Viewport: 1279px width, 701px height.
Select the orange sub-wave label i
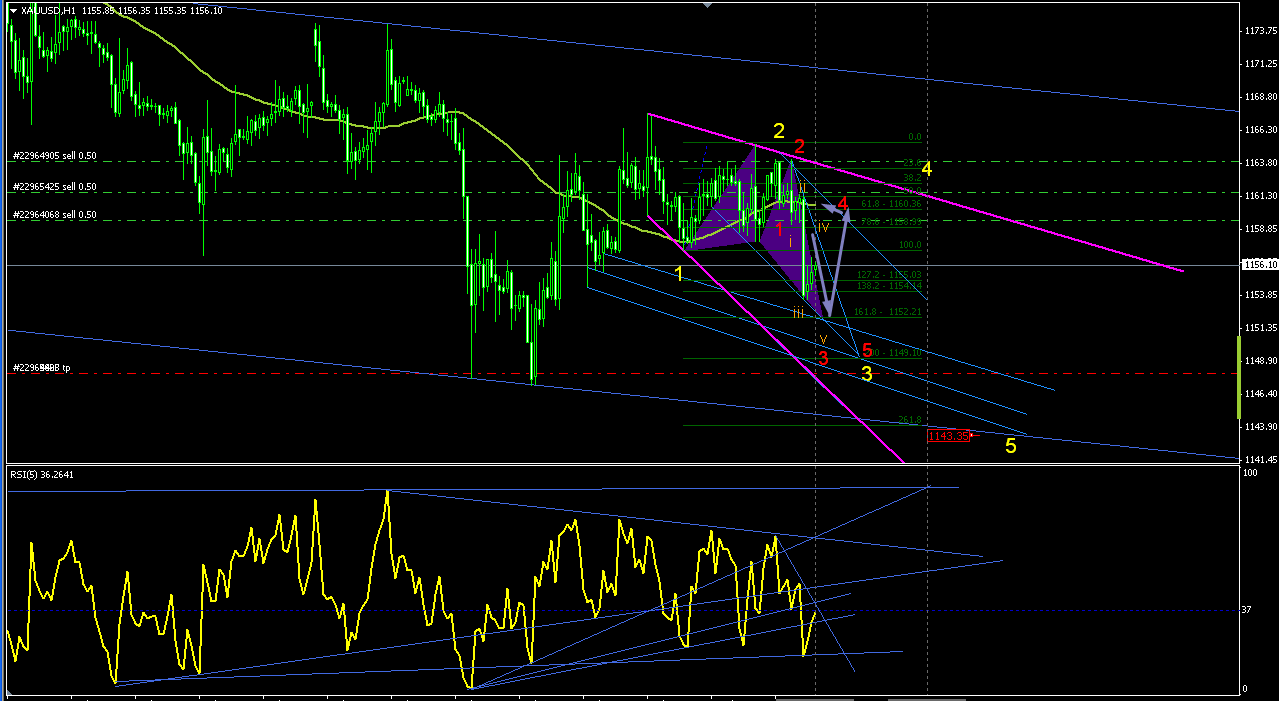790,241
